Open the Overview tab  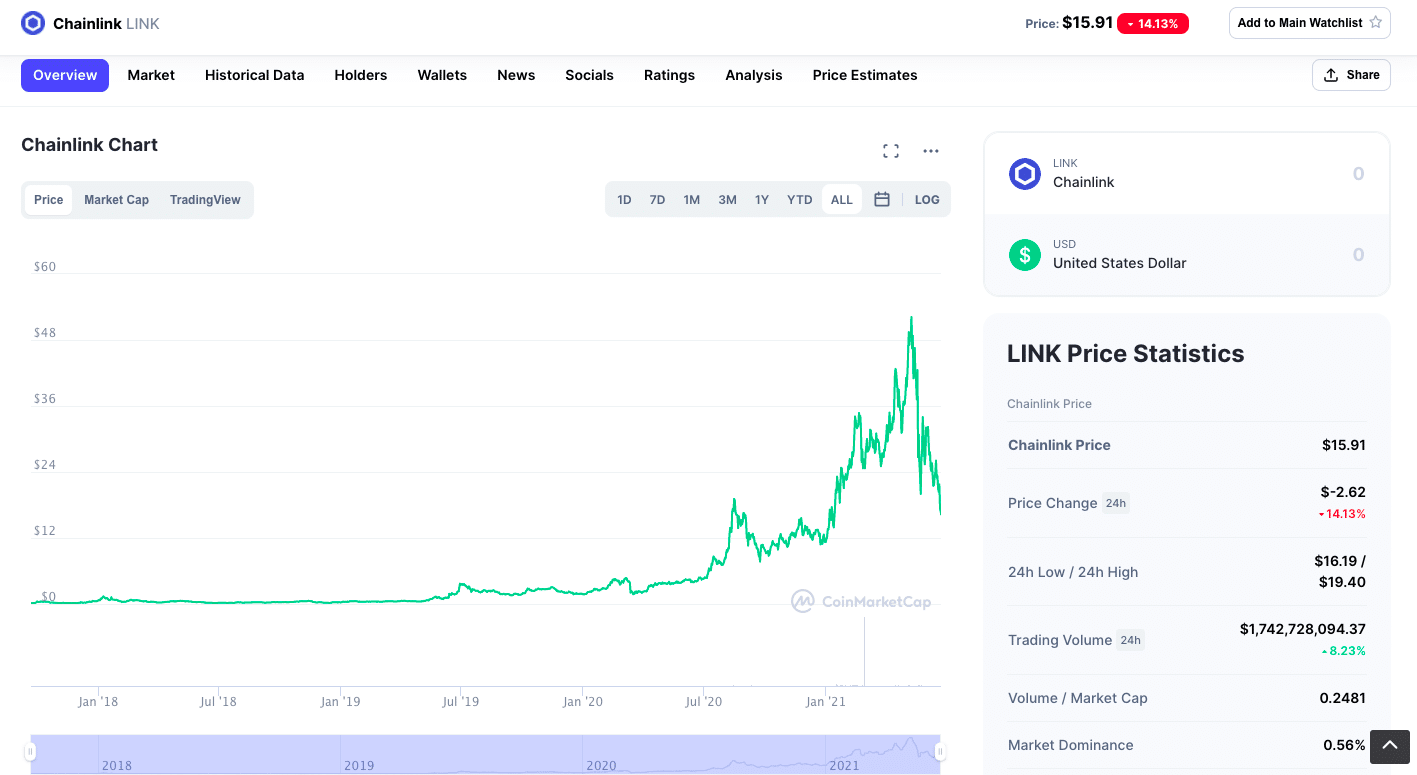coord(65,75)
